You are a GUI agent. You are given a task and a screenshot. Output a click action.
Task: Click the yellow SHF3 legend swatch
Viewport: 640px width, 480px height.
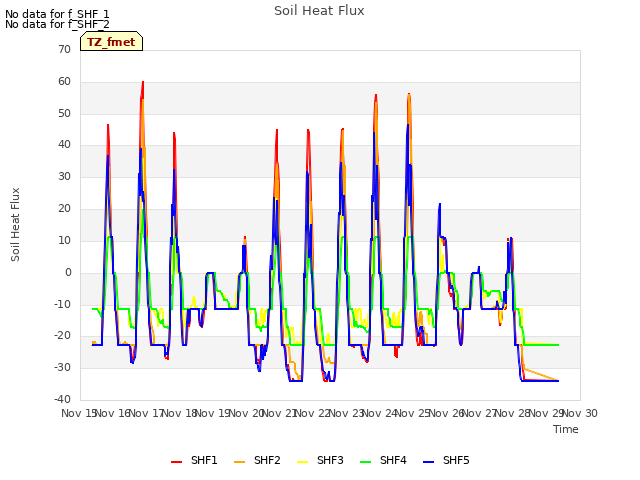click(x=302, y=462)
